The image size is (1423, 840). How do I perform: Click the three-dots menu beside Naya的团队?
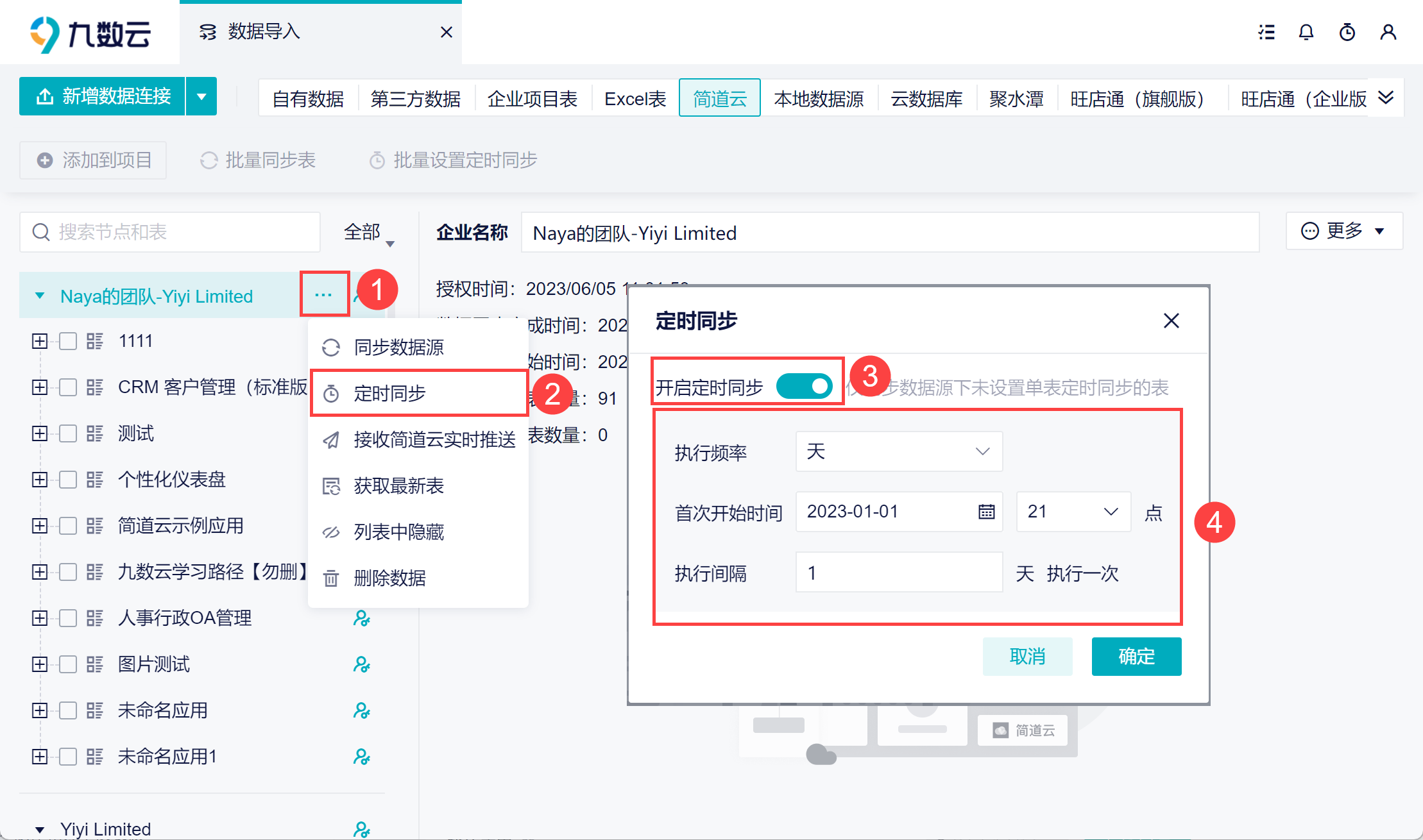pyautogui.click(x=323, y=295)
